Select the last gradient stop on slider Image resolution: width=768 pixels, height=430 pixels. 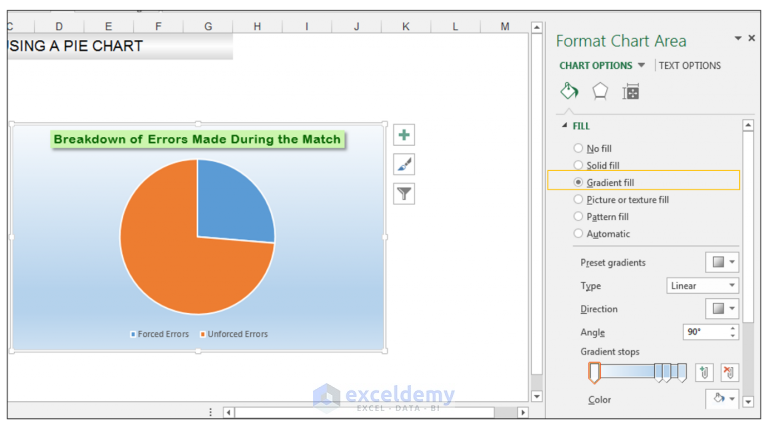(x=682, y=373)
